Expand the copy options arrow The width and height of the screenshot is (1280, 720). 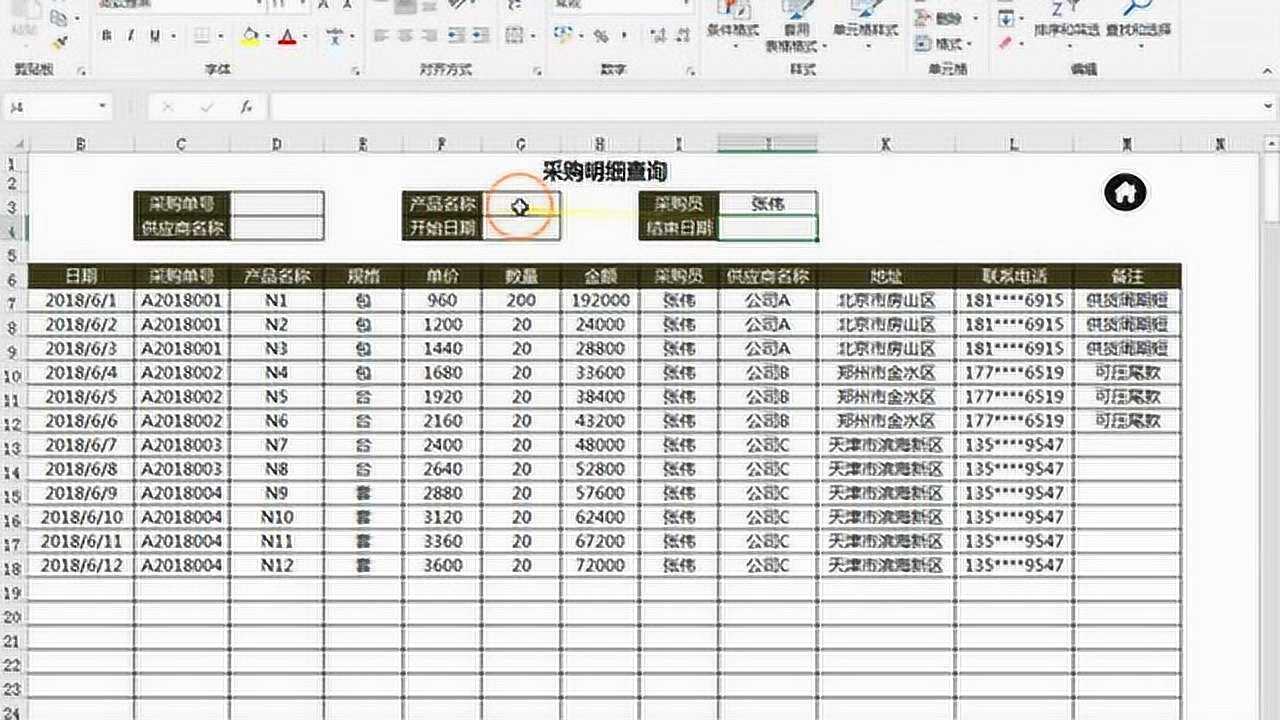click(x=77, y=19)
